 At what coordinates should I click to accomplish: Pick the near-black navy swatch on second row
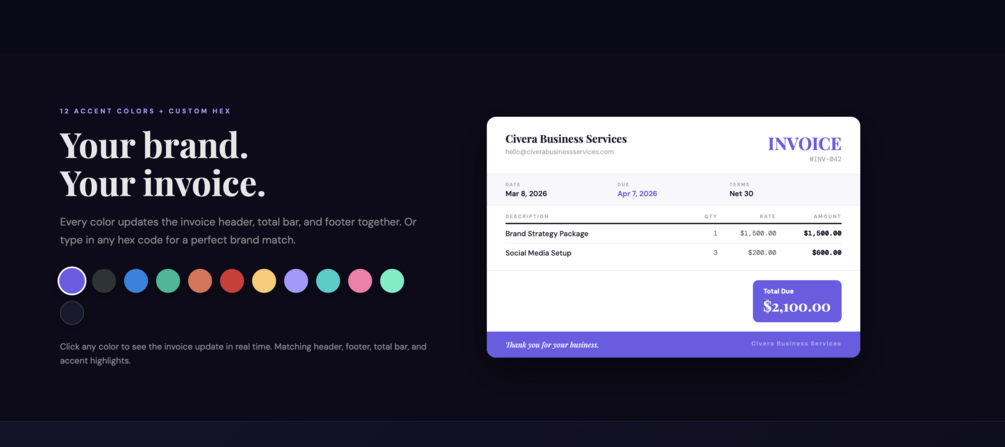click(72, 313)
